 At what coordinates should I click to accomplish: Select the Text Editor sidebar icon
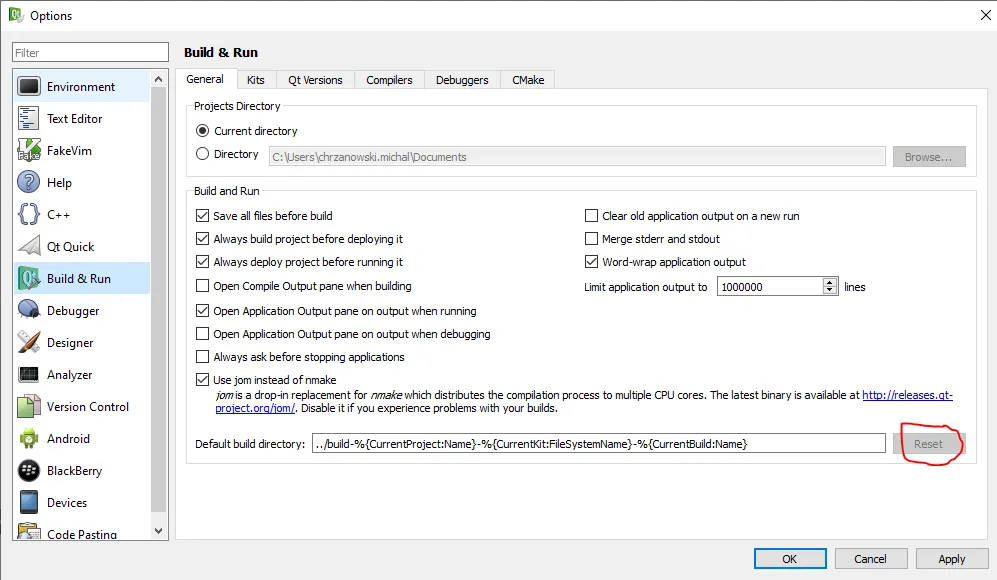pyautogui.click(x=29, y=118)
